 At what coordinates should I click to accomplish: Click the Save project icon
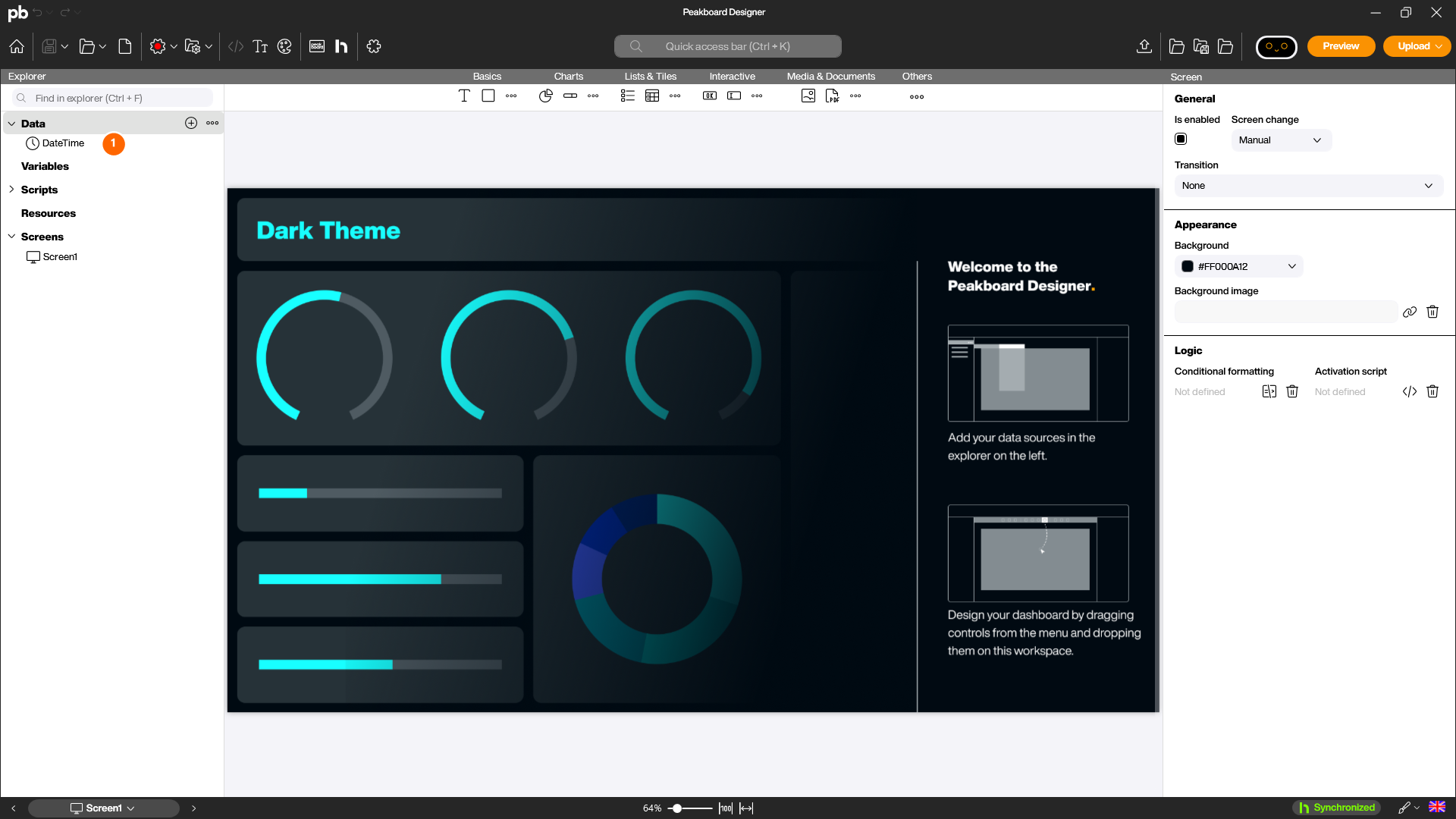click(49, 46)
